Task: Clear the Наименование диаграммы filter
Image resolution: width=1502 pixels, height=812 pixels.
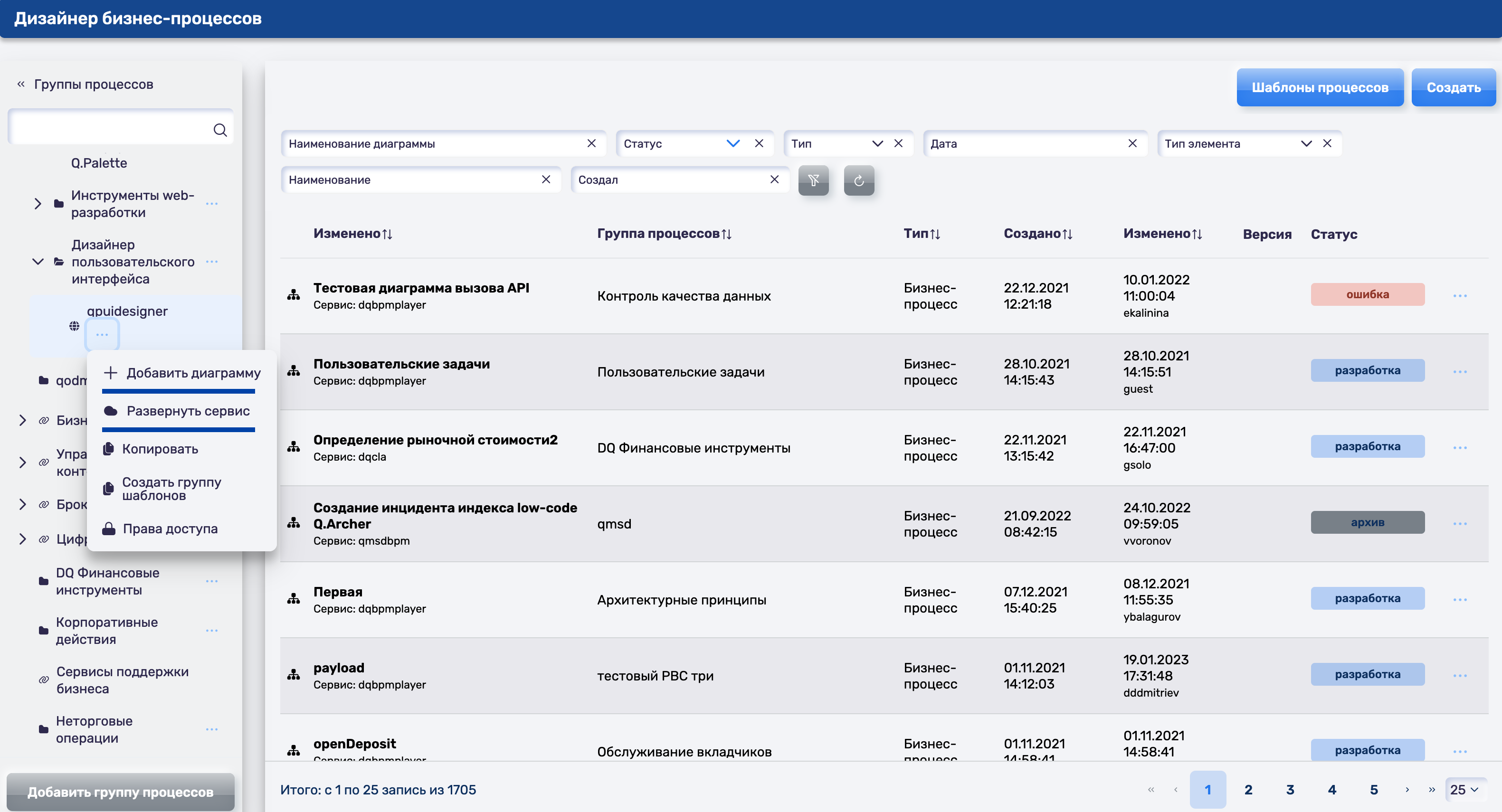Action: 591,143
